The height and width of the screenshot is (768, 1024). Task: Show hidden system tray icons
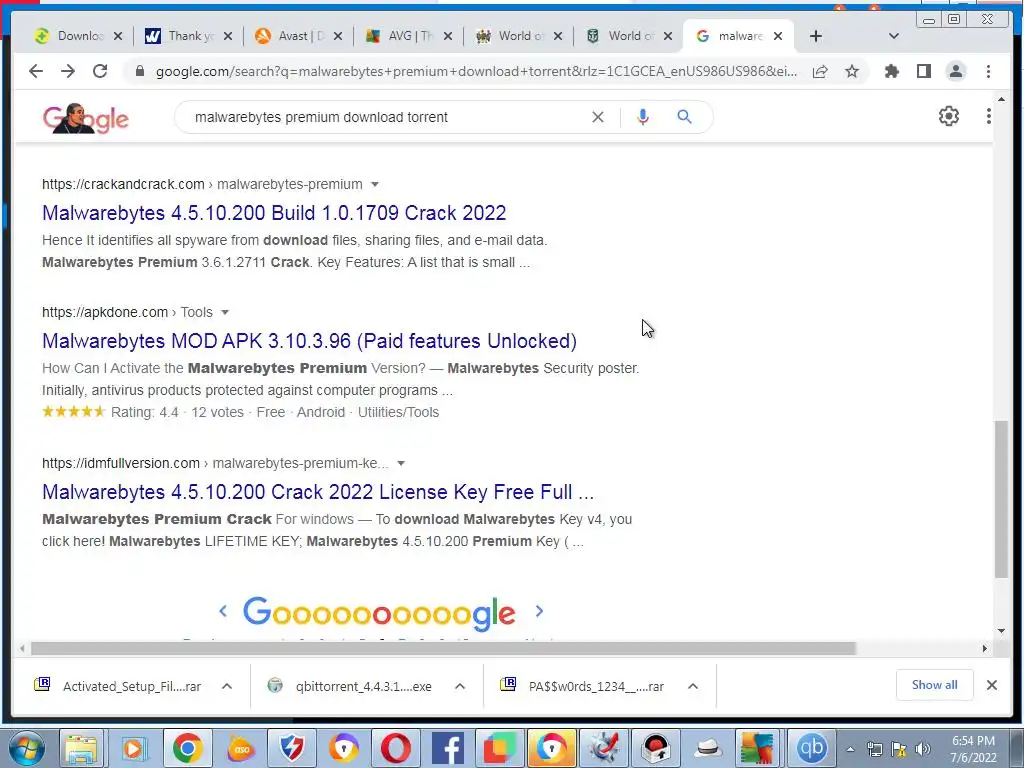coord(850,749)
